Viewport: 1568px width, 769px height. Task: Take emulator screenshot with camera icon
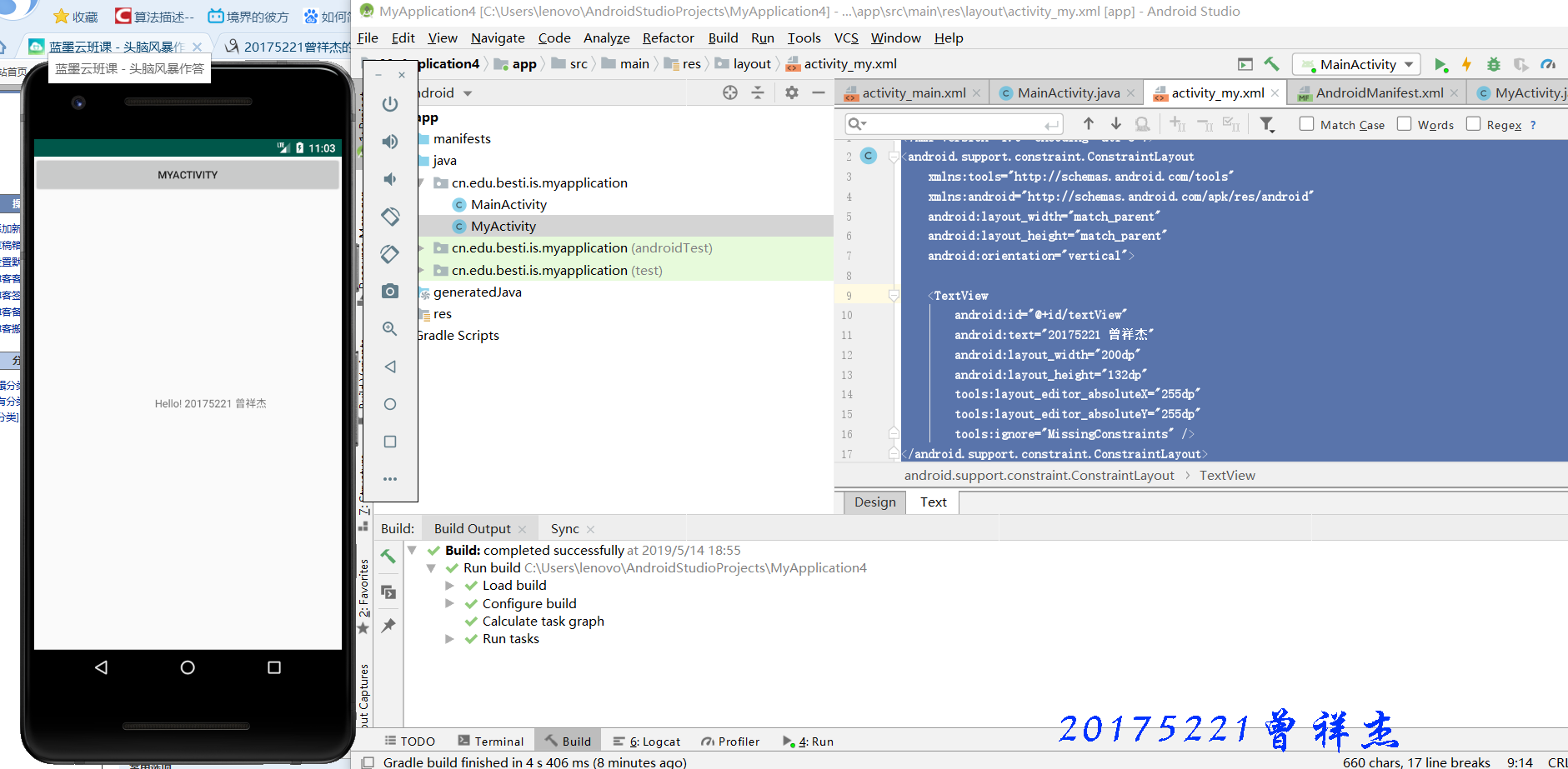[390, 291]
